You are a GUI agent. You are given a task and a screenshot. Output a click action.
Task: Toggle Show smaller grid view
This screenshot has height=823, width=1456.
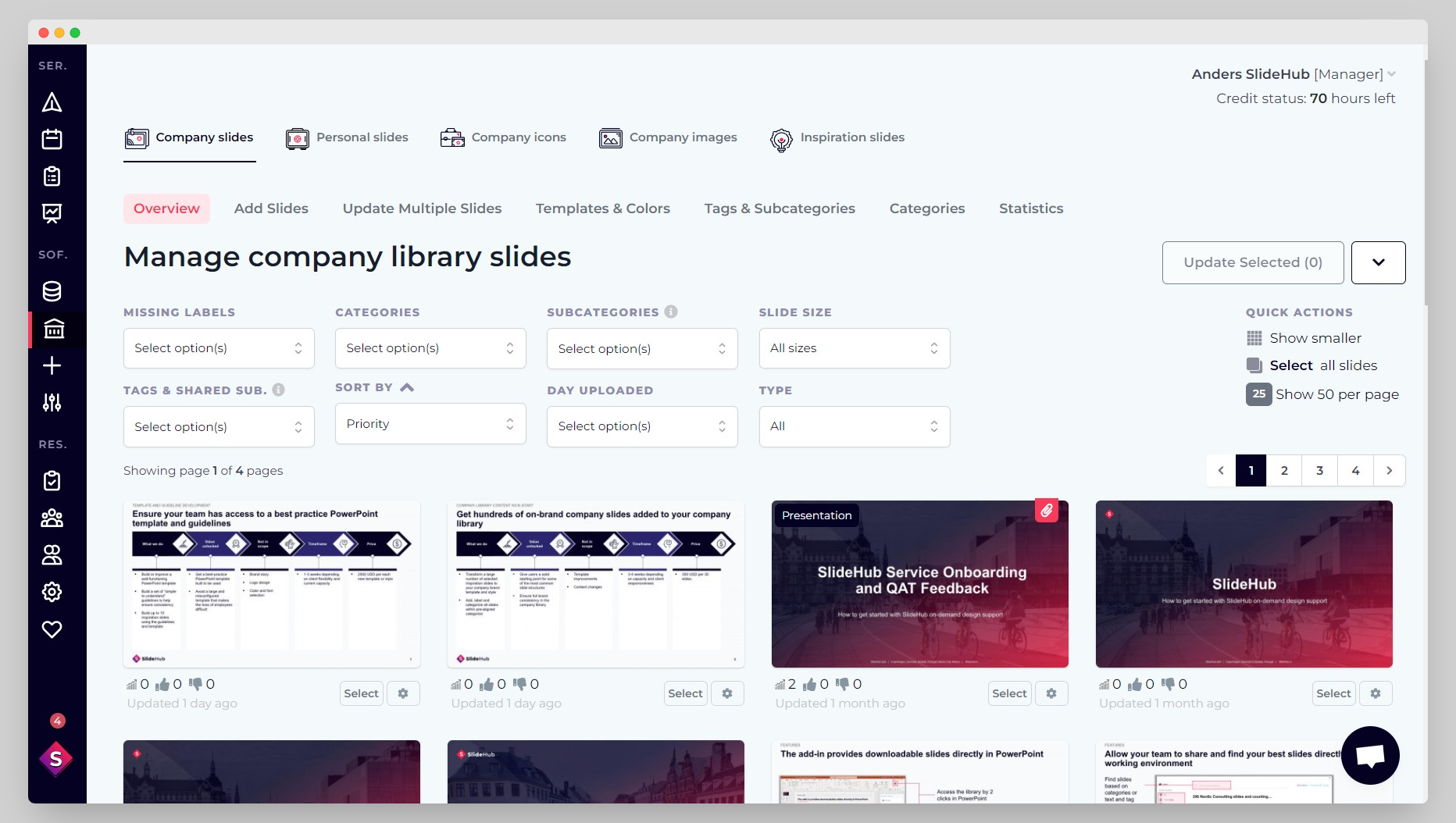tap(1304, 338)
